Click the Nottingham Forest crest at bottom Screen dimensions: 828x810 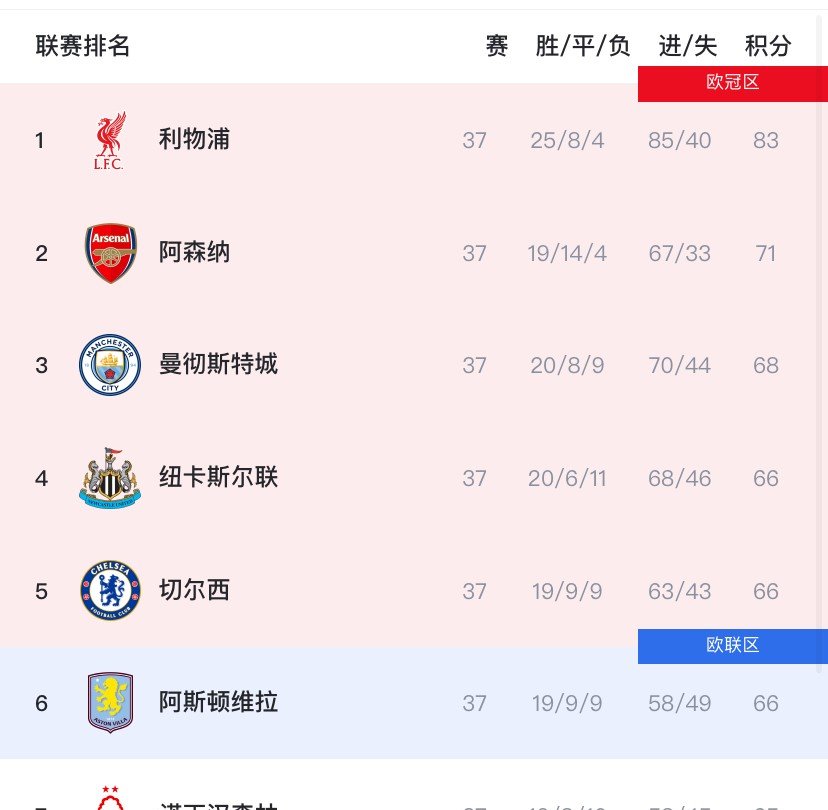point(110,798)
